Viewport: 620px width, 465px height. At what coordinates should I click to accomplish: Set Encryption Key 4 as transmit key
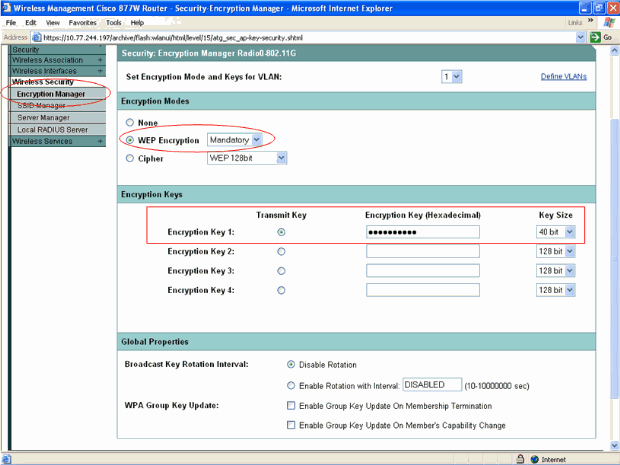(281, 290)
